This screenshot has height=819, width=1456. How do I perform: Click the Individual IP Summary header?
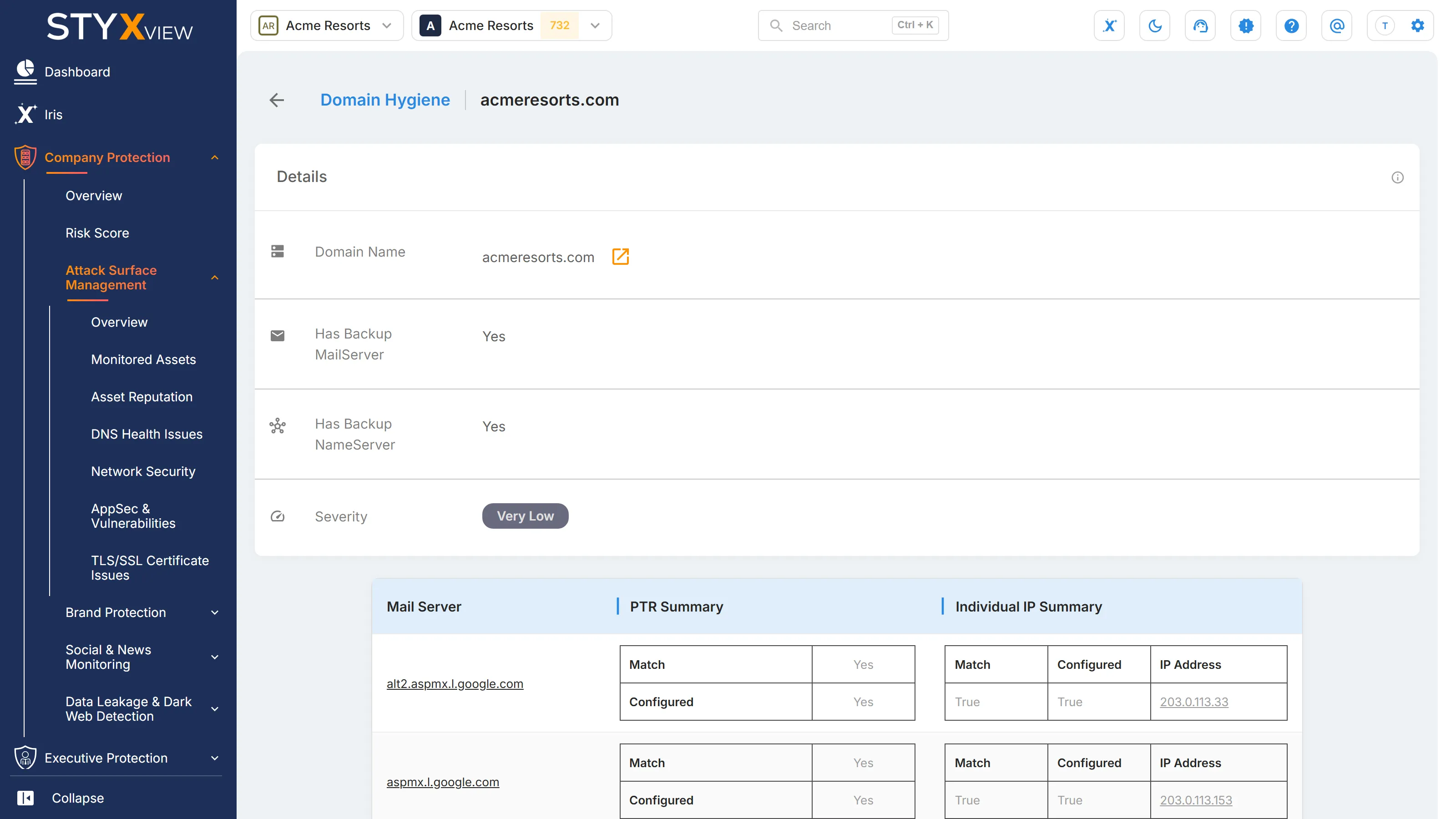pos(1029,607)
